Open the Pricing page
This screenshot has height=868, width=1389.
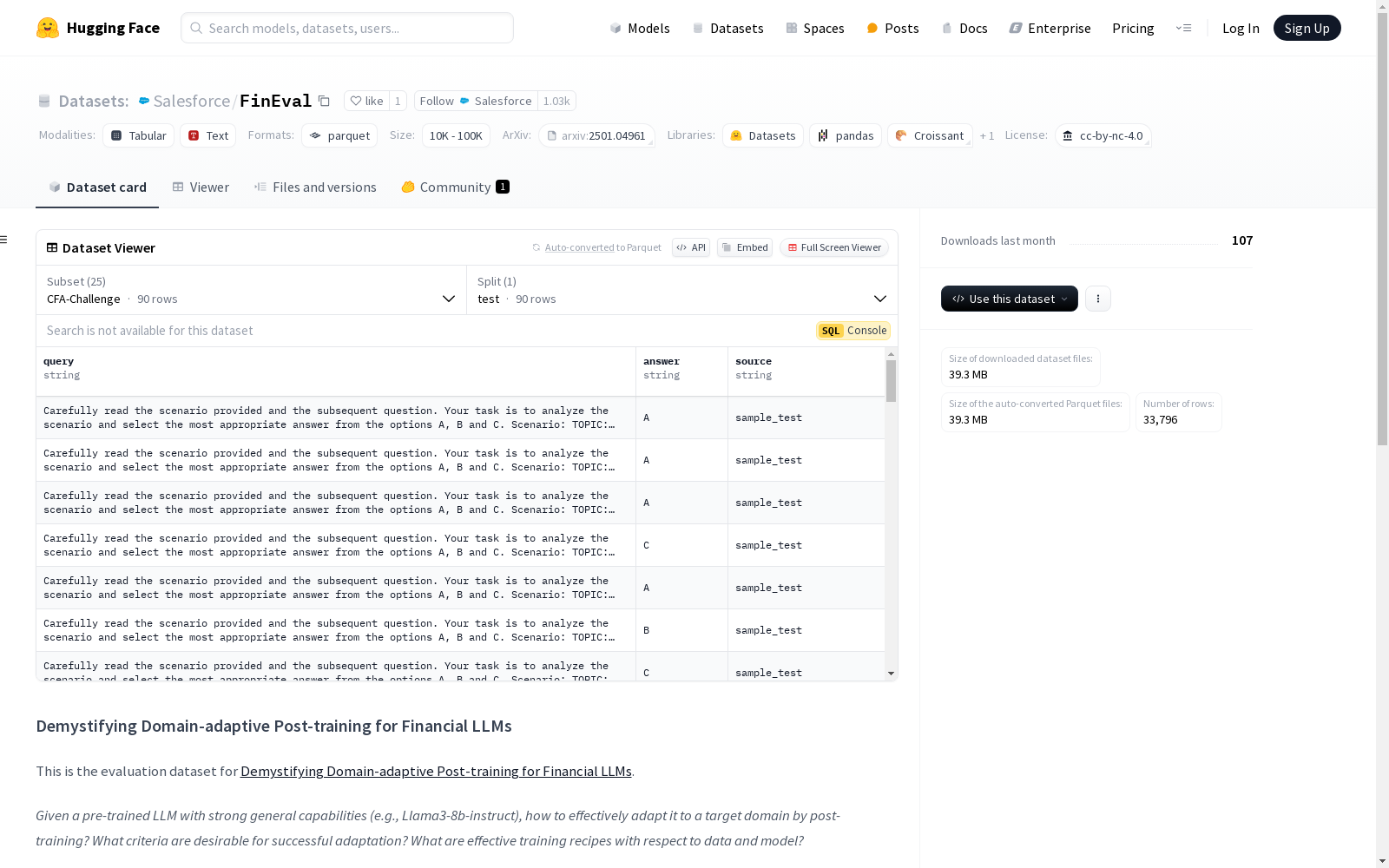(x=1133, y=28)
